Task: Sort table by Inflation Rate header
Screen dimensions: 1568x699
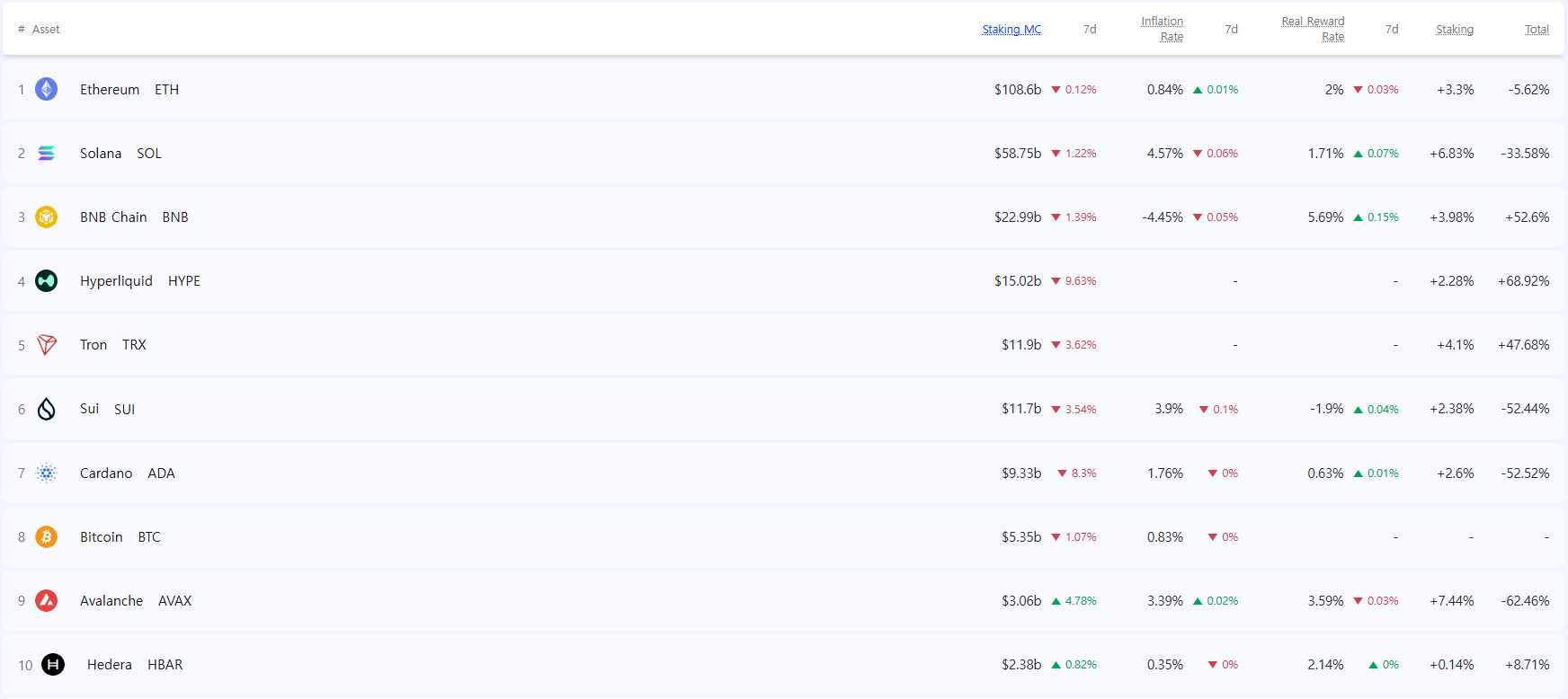Action: point(1163,29)
